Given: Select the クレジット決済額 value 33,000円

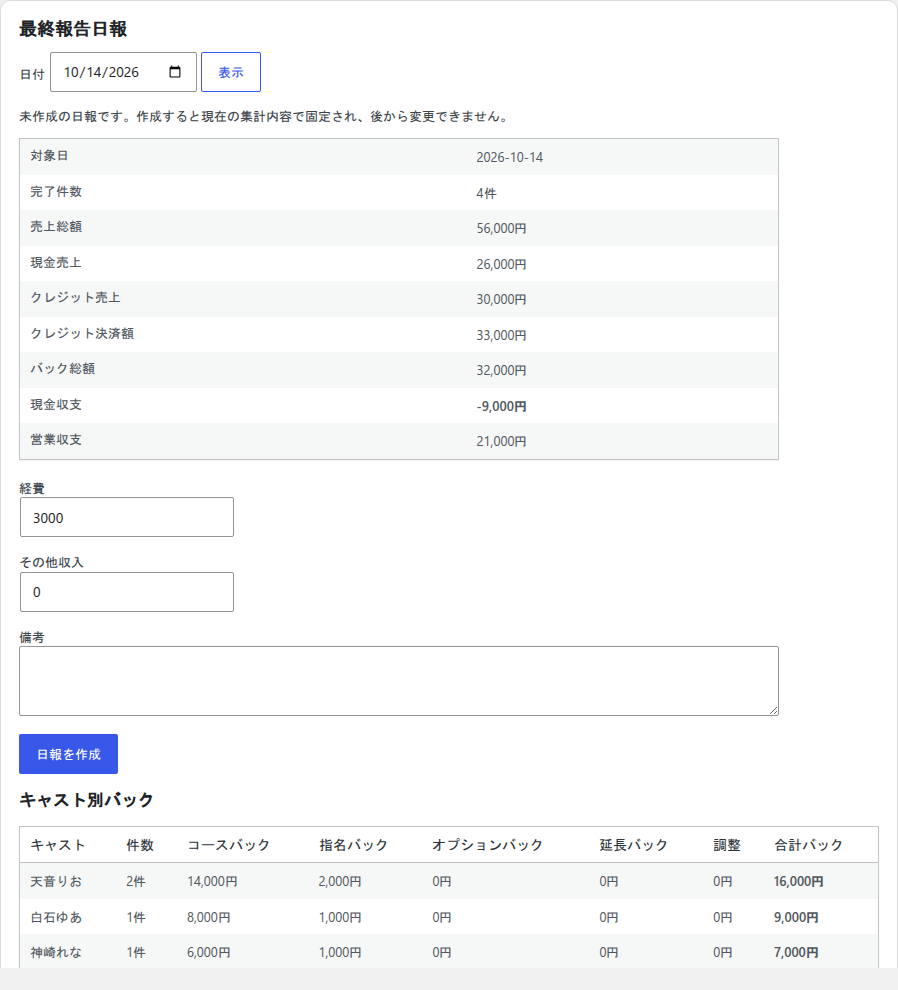Looking at the screenshot, I should [x=501, y=335].
